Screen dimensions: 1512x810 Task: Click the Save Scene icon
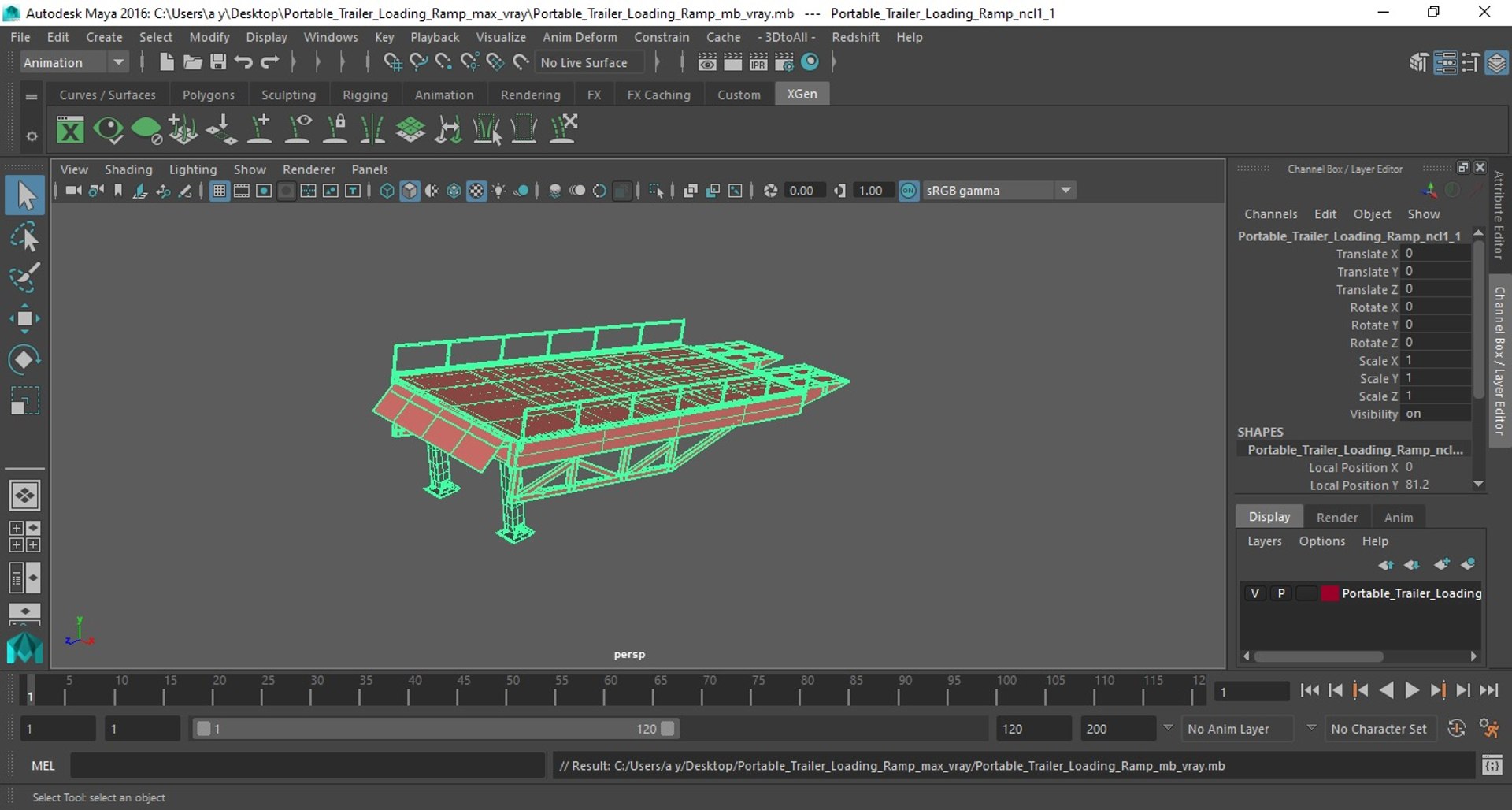point(218,62)
